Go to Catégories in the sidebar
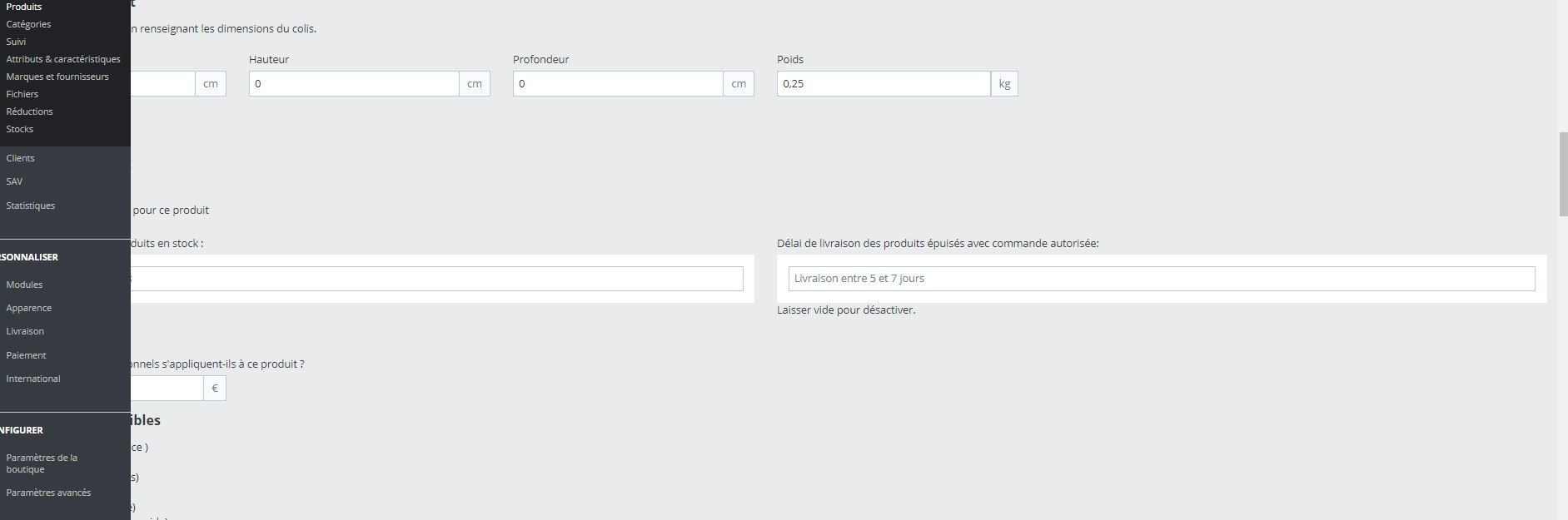The height and width of the screenshot is (520, 1568). point(28,24)
